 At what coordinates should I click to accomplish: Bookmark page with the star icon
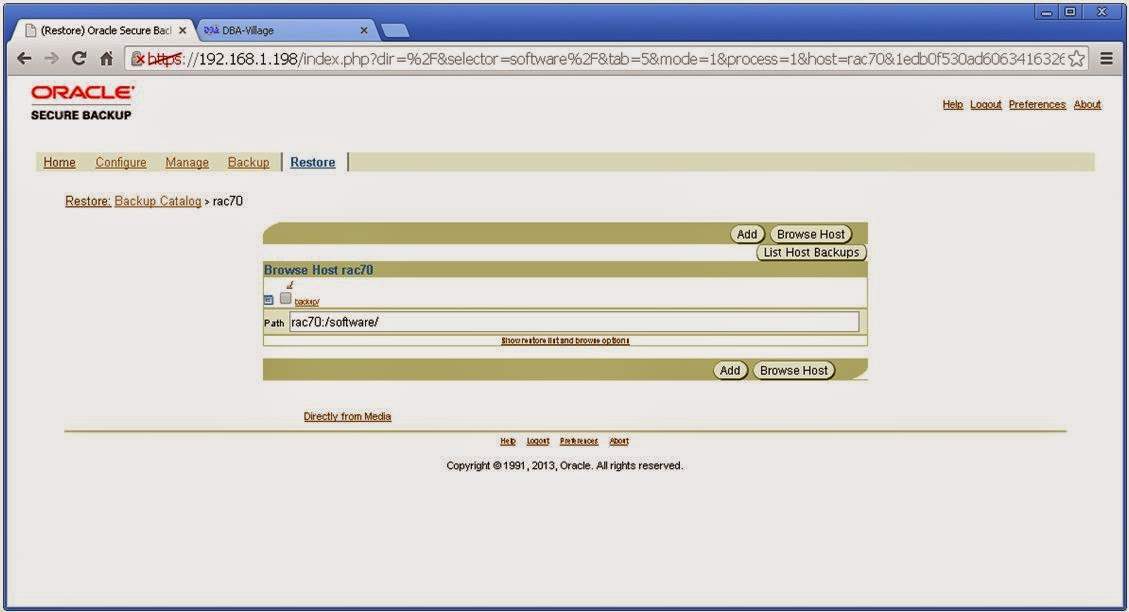coord(1076,59)
